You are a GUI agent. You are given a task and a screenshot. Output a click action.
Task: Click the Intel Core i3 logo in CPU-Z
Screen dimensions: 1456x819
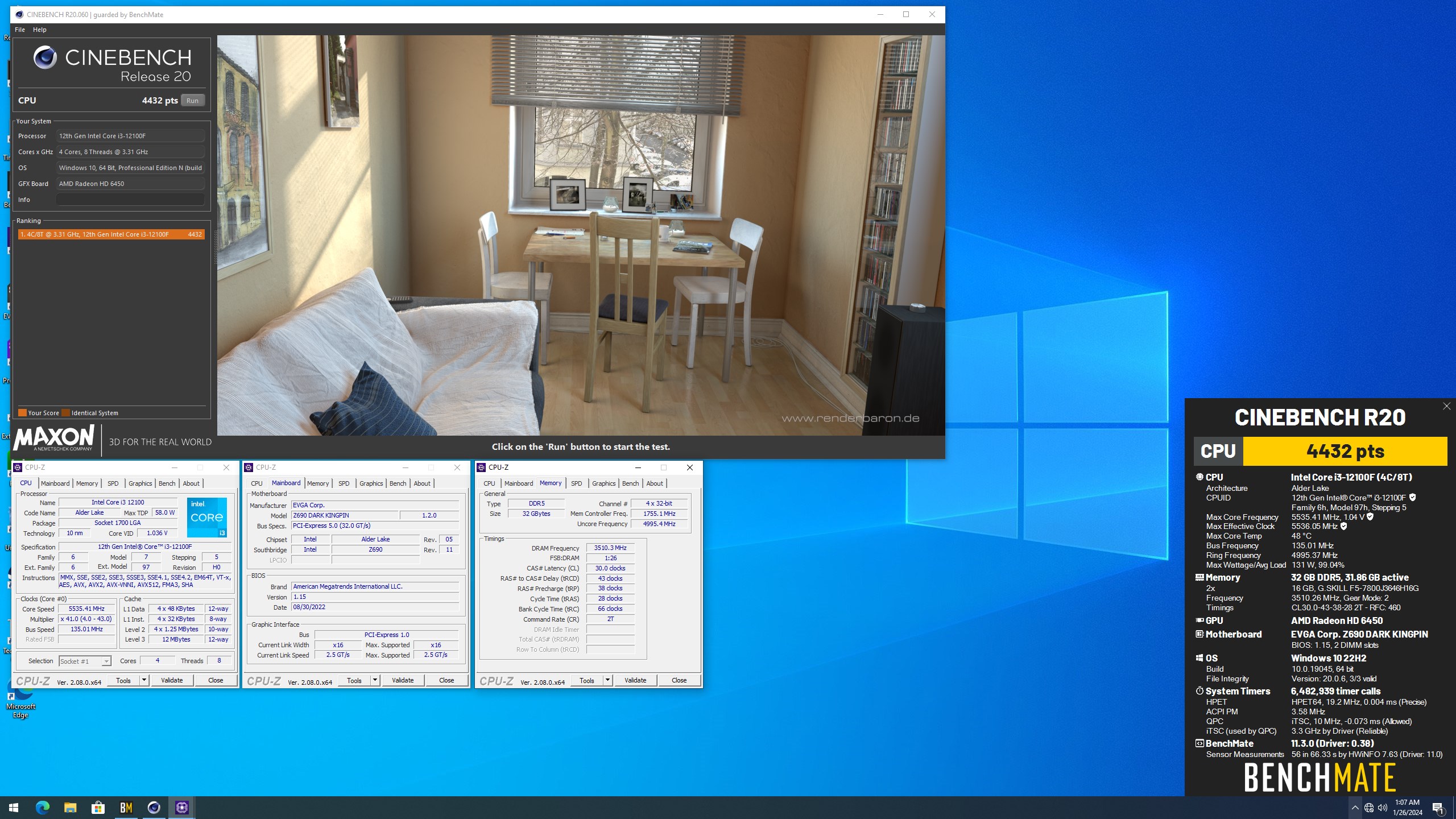coord(207,518)
